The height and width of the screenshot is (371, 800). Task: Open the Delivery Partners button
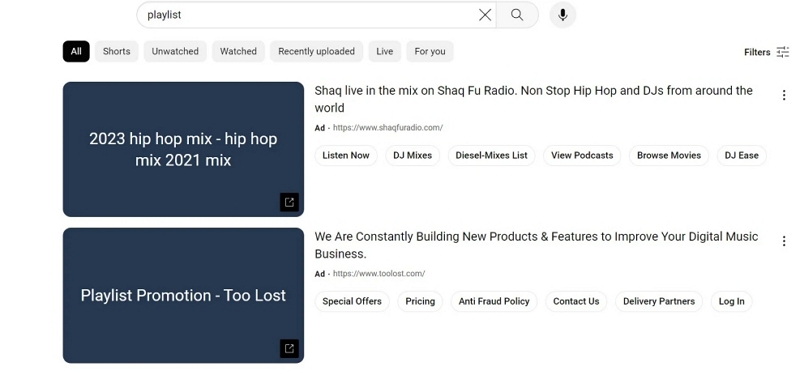coord(659,302)
